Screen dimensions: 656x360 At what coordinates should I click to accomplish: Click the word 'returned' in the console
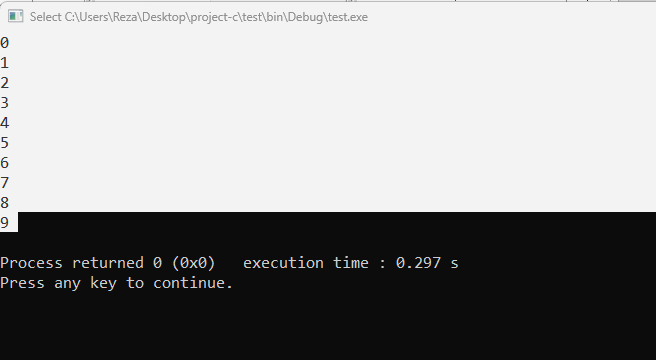pos(108,263)
